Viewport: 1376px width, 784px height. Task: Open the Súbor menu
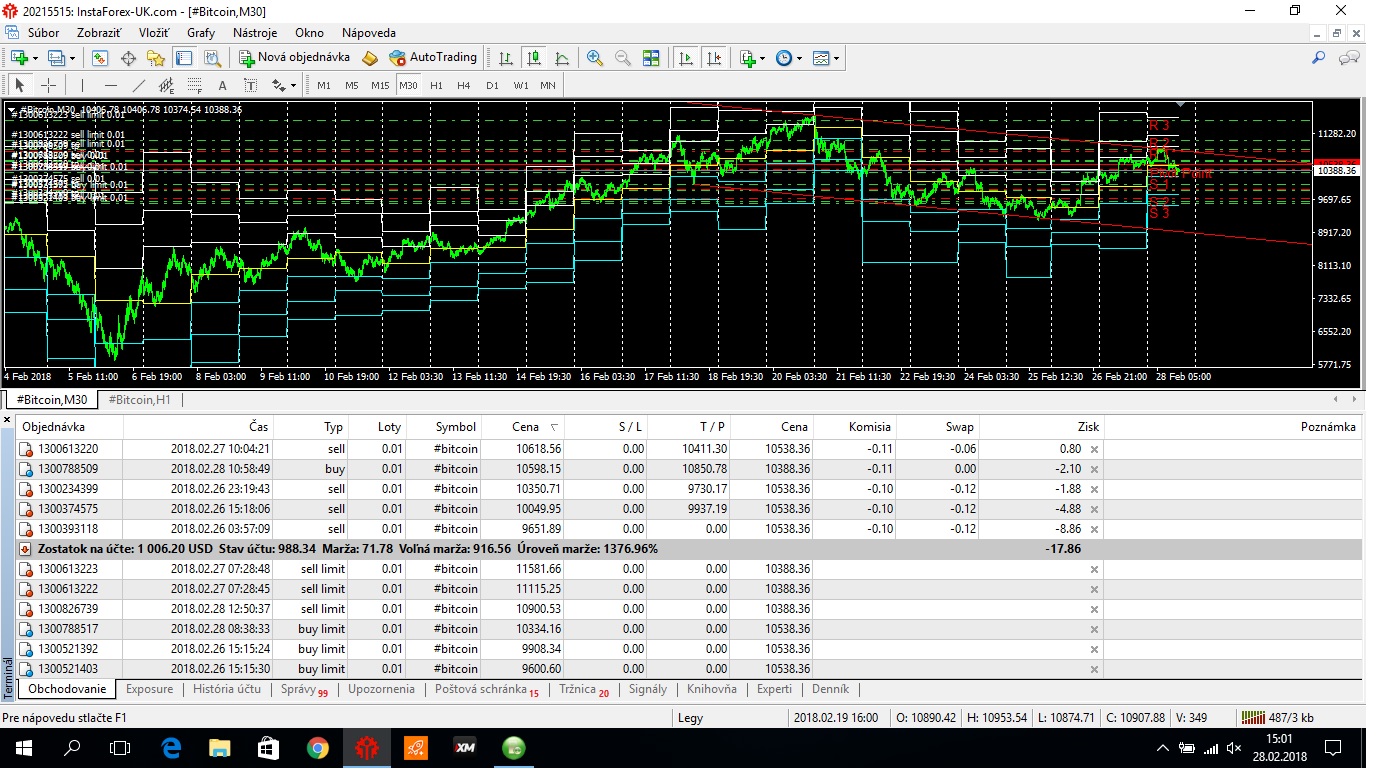43,32
